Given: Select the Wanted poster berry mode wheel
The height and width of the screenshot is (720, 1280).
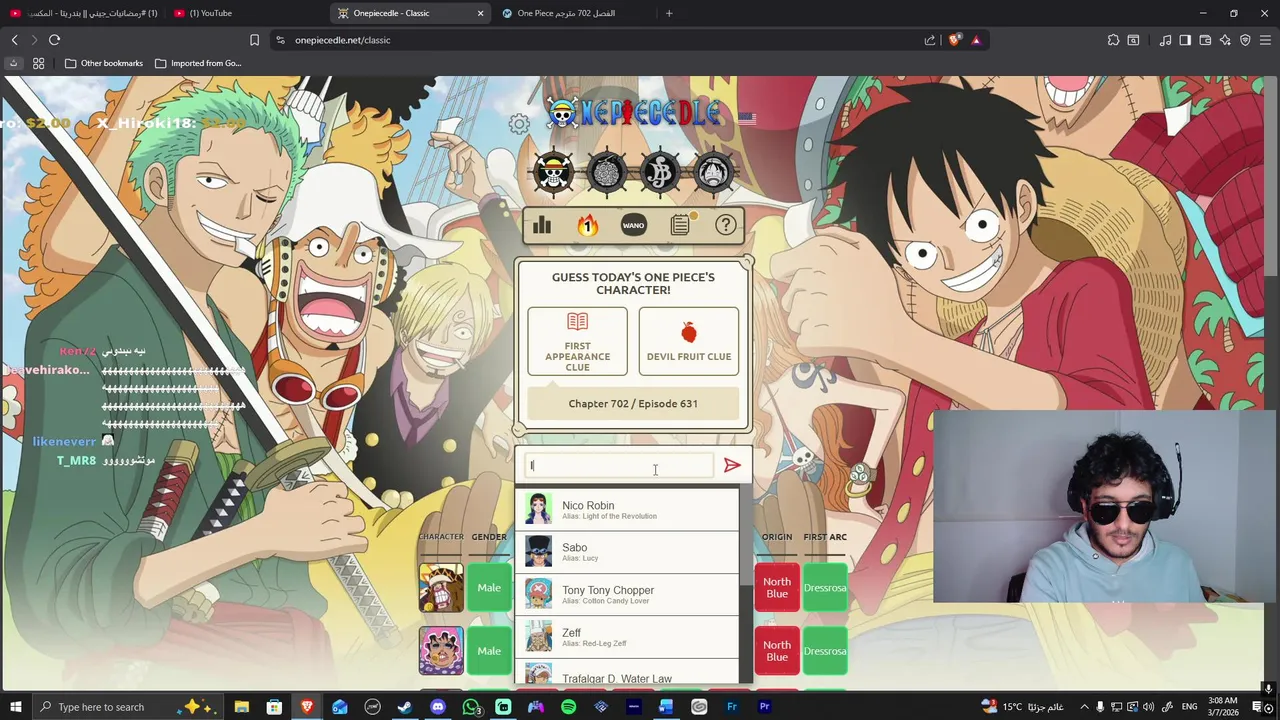Looking at the screenshot, I should click(x=660, y=172).
